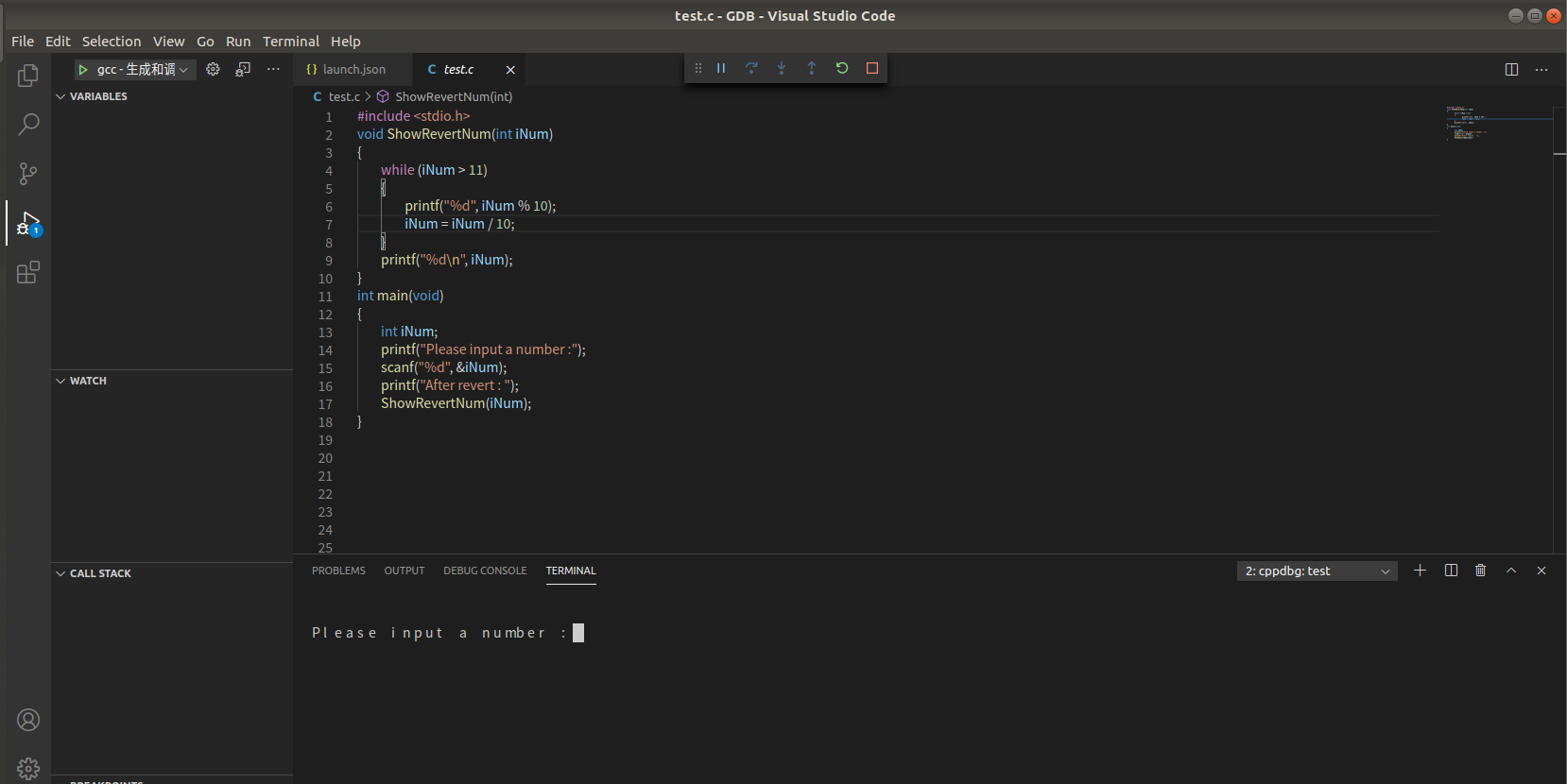The image size is (1567, 784).
Task: Click terminal input after 'Please input a number'
Action: 578,633
